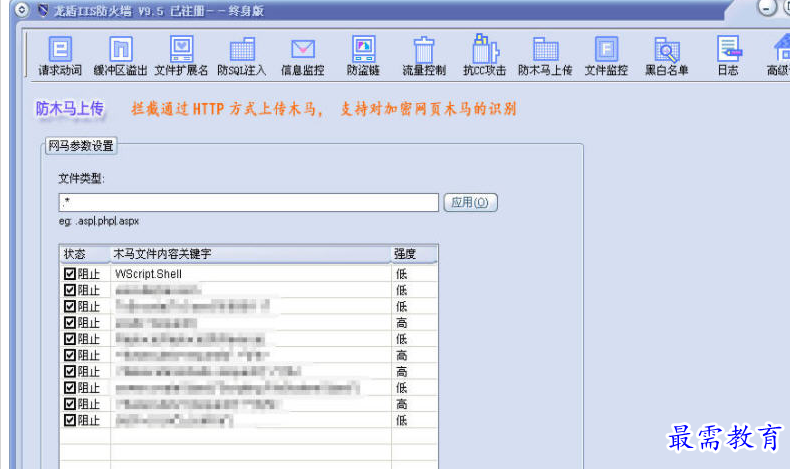
Task: Click the 应用(O) apply button
Action: pyautogui.click(x=470, y=203)
